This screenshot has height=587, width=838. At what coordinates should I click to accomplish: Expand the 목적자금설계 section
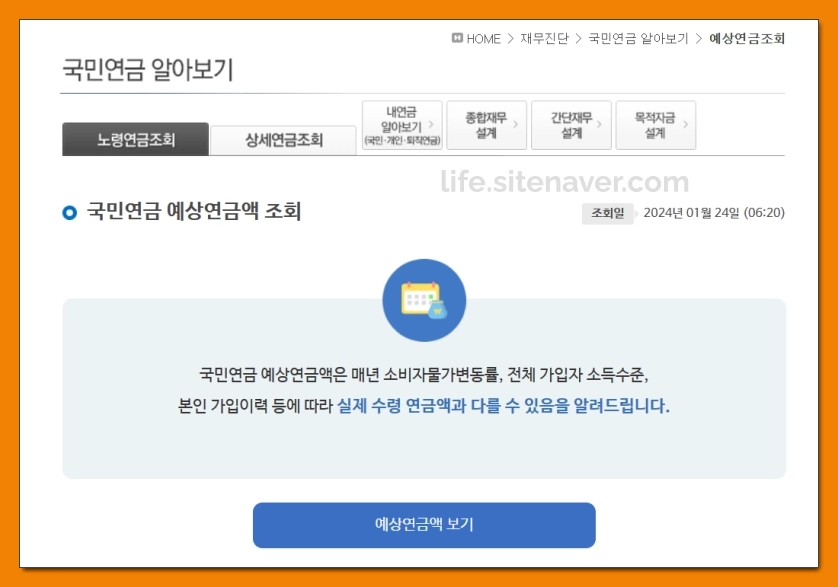click(x=654, y=124)
